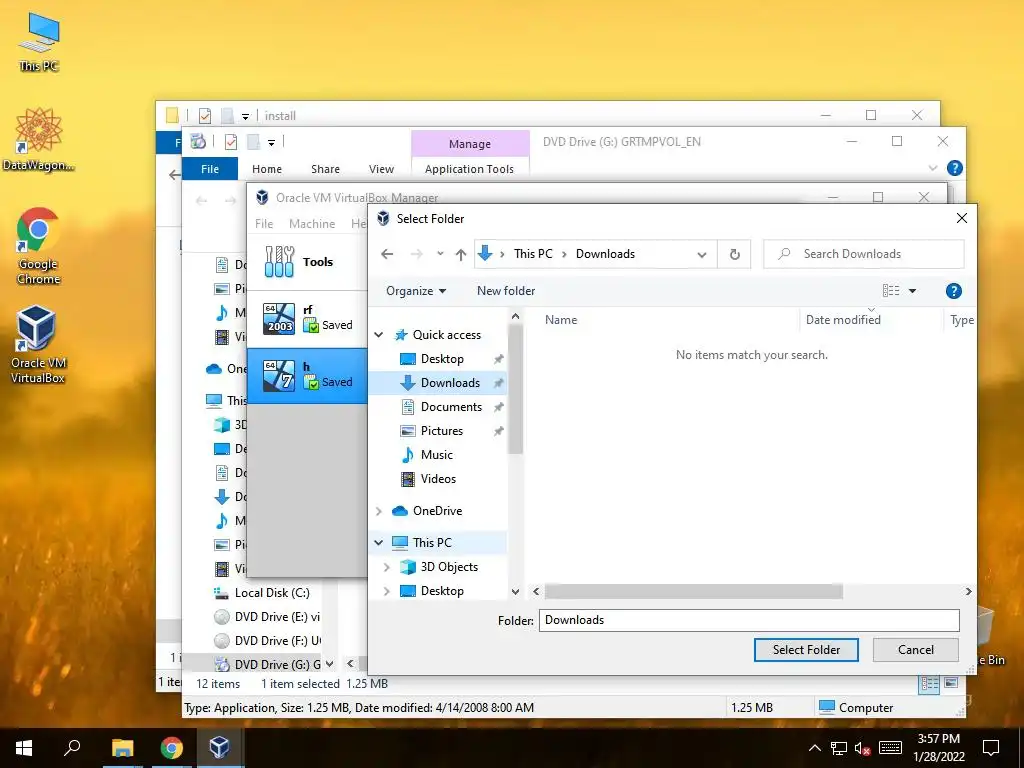This screenshot has width=1024, height=768.
Task: Collapse the This PC tree node
Action: pyautogui.click(x=379, y=543)
